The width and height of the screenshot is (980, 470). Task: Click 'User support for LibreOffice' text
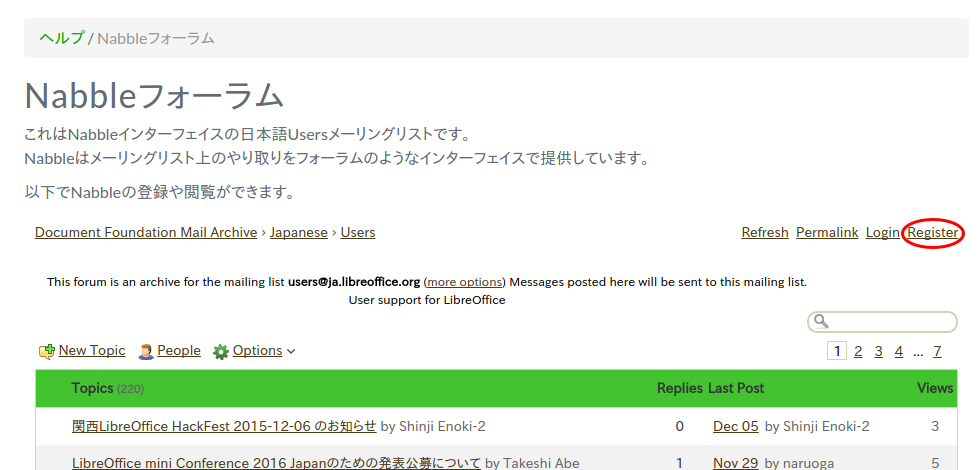pos(427,300)
